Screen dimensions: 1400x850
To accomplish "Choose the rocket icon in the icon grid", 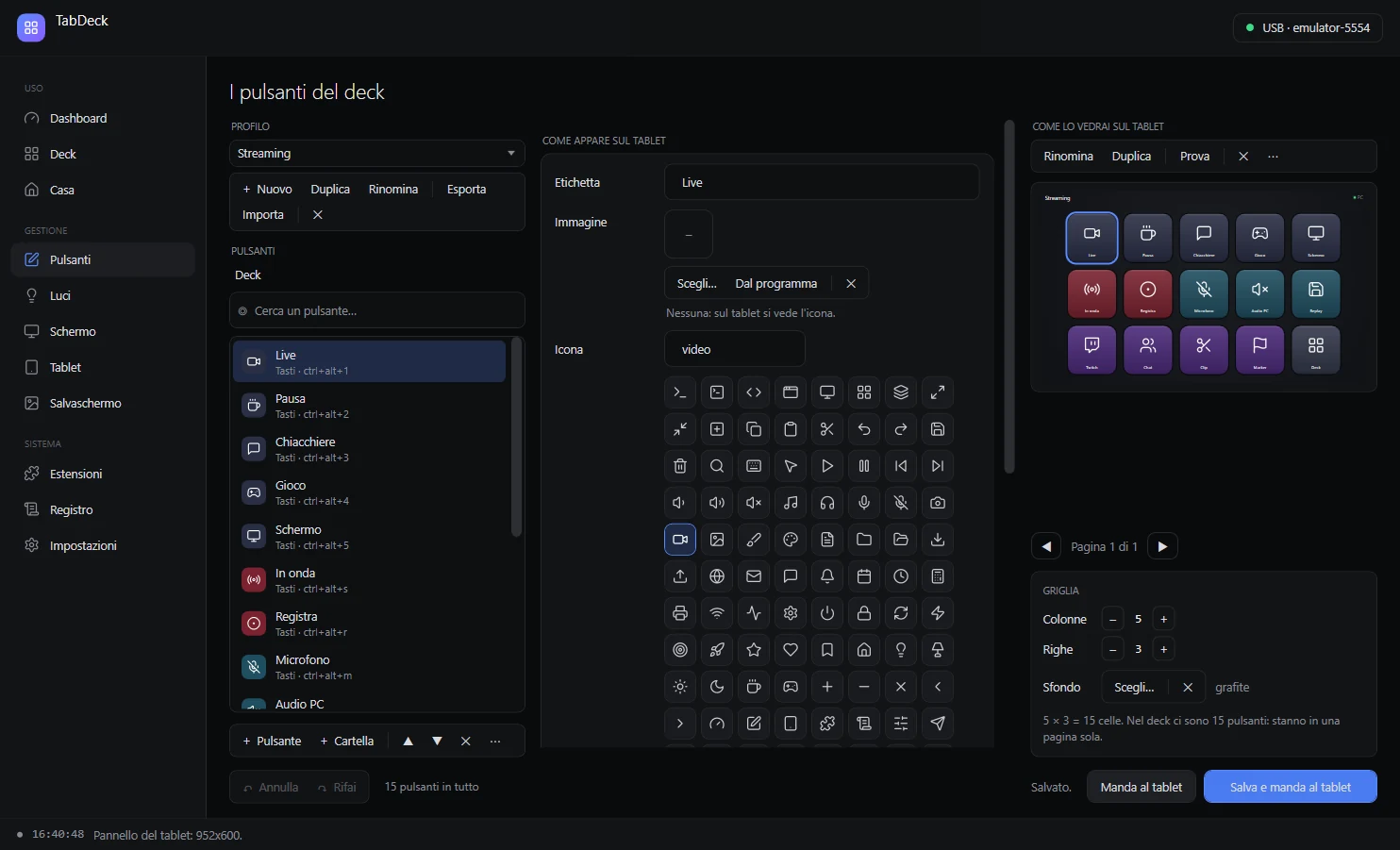I will click(x=717, y=650).
